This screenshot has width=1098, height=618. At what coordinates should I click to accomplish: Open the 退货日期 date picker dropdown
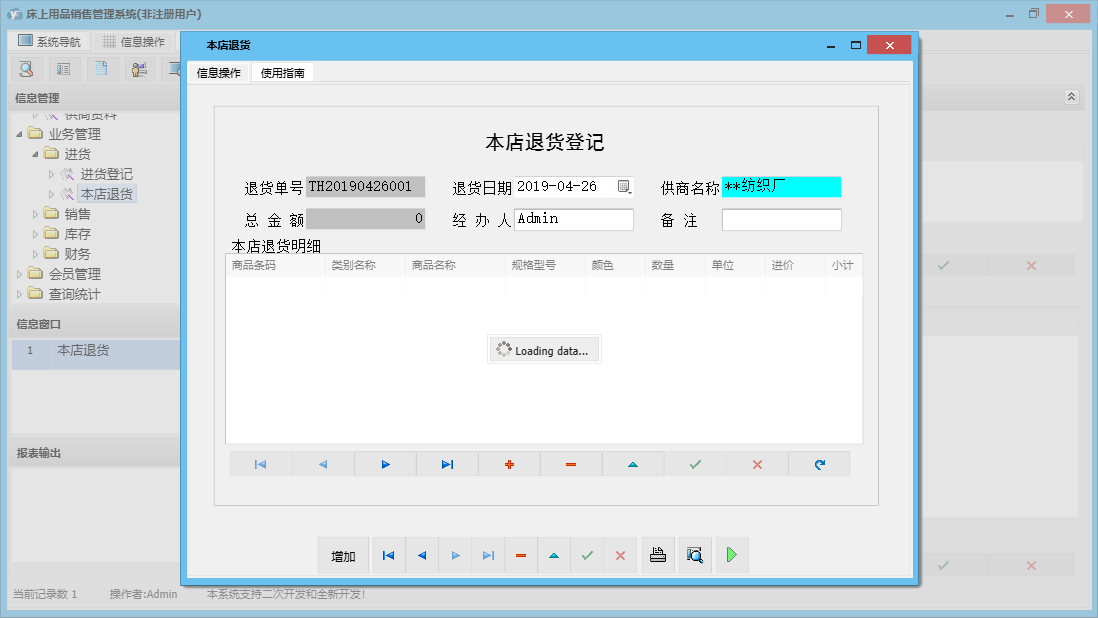pos(624,187)
